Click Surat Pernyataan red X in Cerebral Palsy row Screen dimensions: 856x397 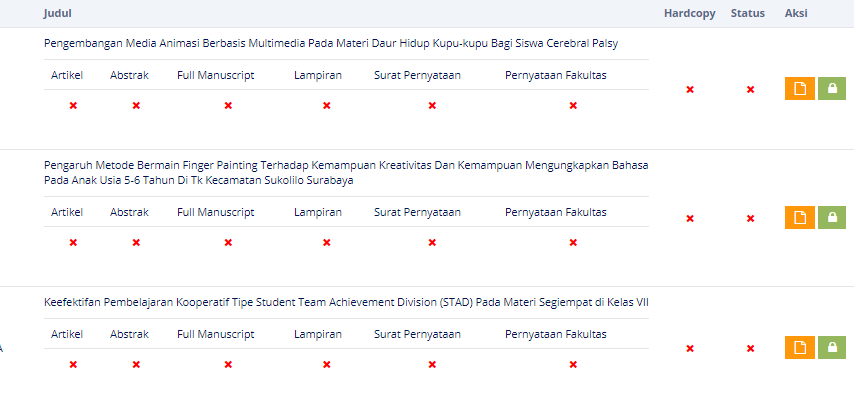432,105
